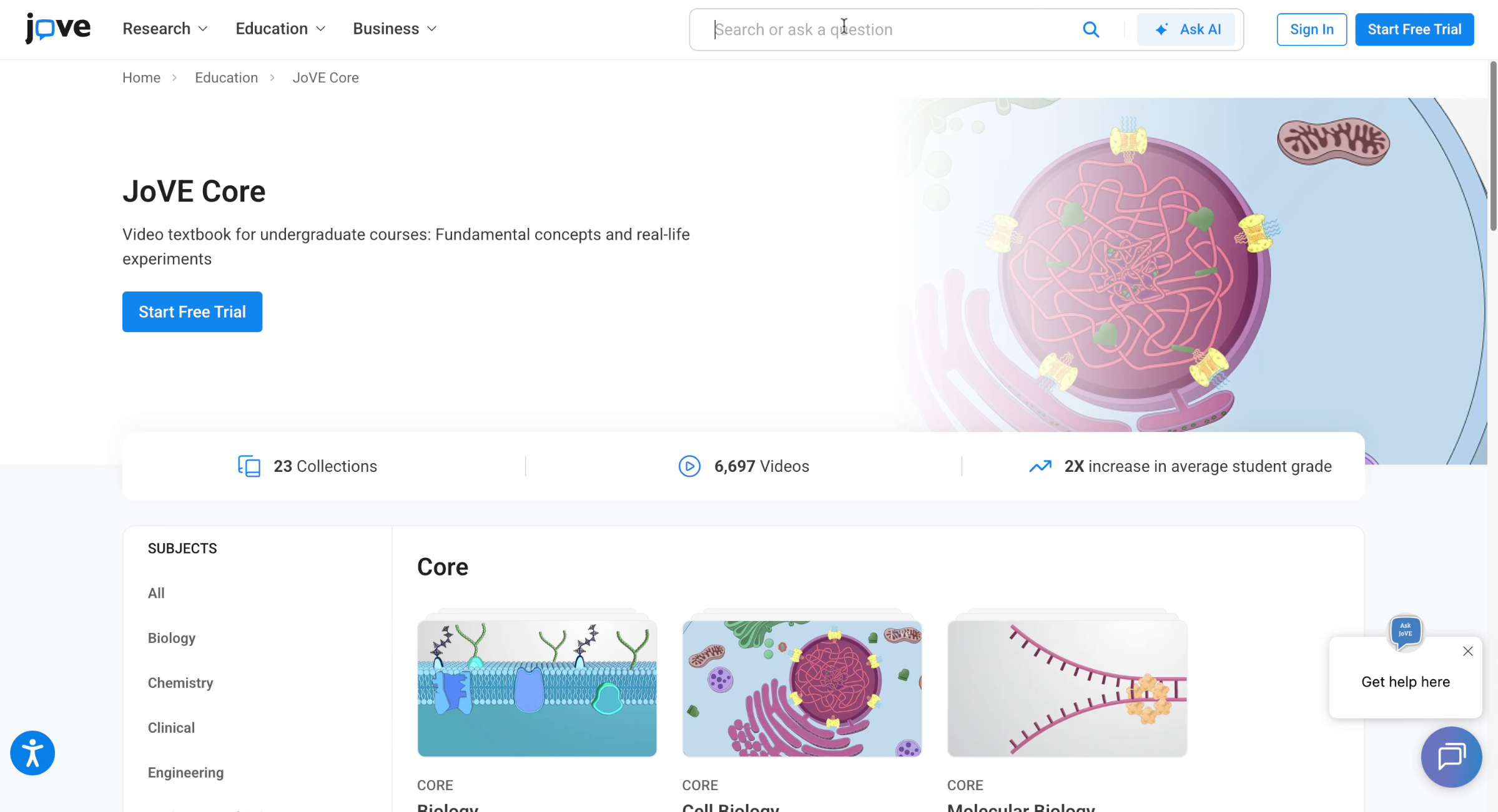The image size is (1498, 812).
Task: Click the 6,697 Videos play icon
Action: 689,466
